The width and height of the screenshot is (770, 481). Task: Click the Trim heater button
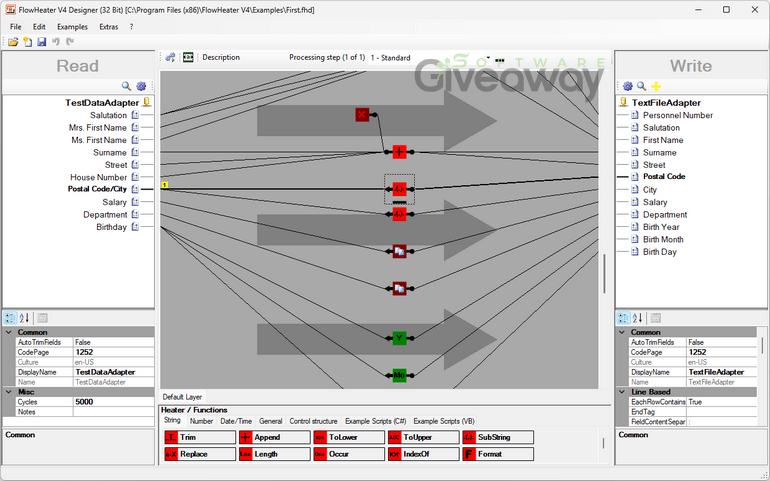[x=200, y=437]
